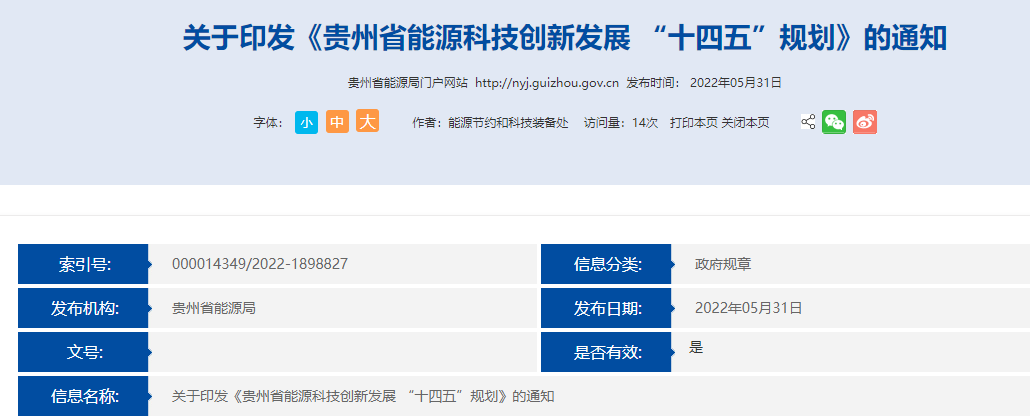The image size is (1030, 417).
Task: Click the 打印本页 print link
Action: [693, 122]
